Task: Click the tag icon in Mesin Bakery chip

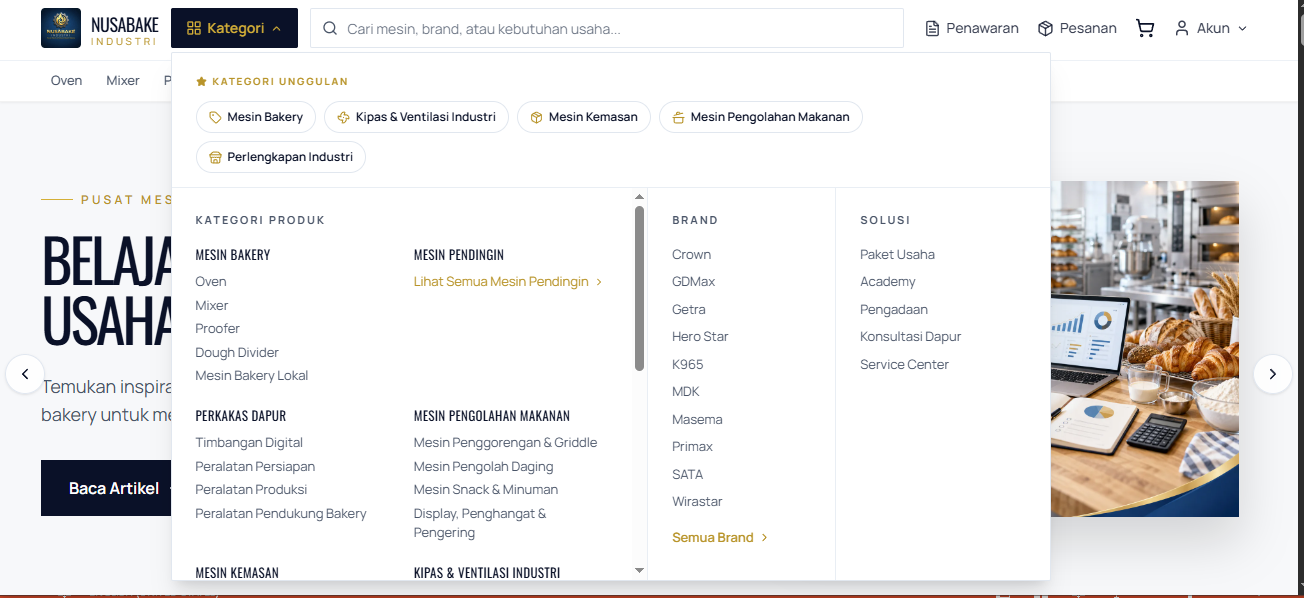Action: pos(215,117)
